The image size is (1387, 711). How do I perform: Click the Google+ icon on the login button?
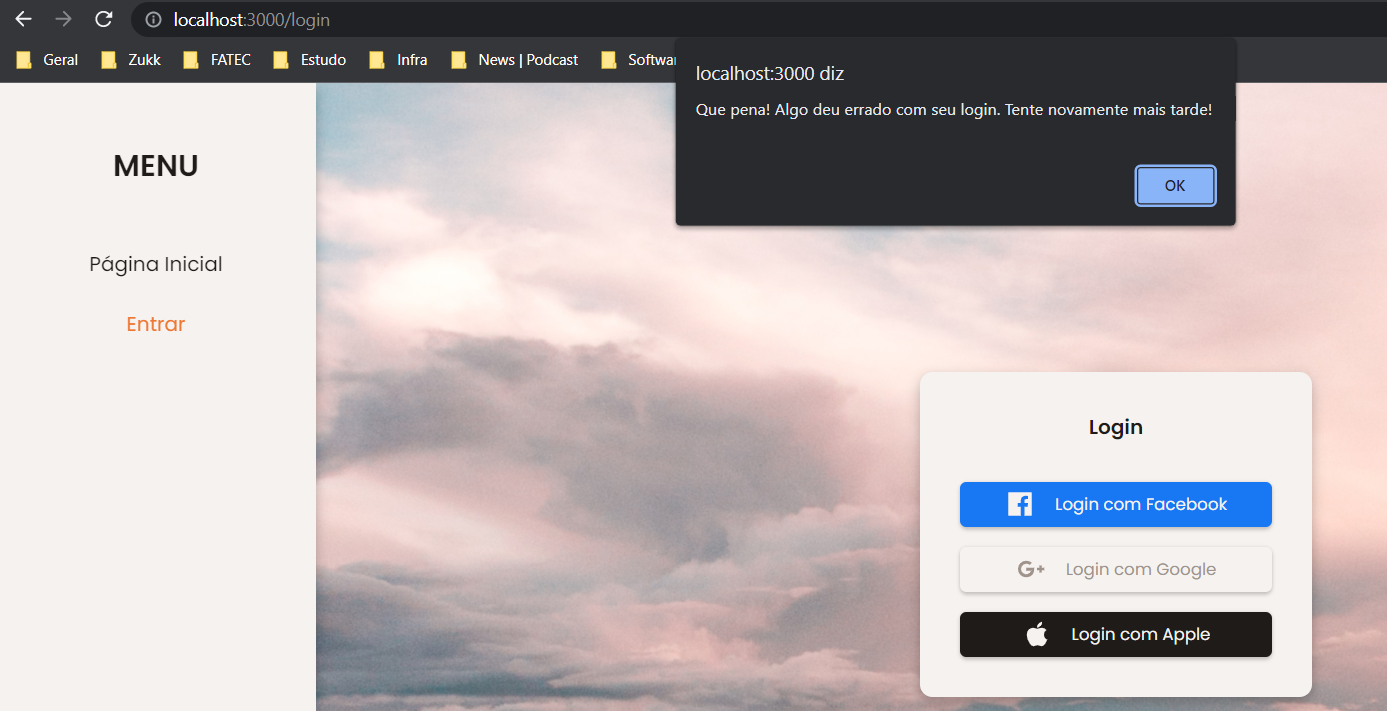1030,569
